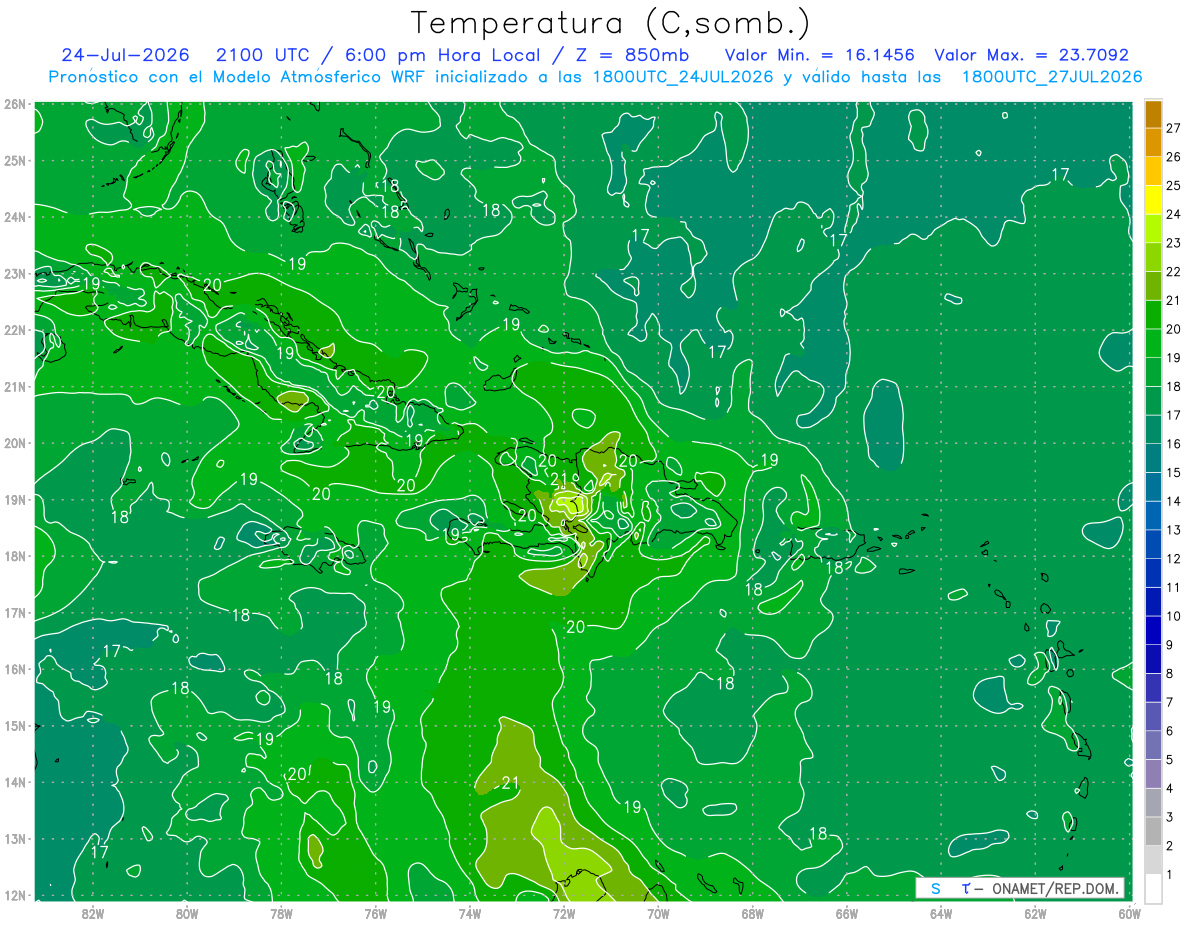Click latitude axis label "19N"
The width and height of the screenshot is (1200, 927).
15,500
